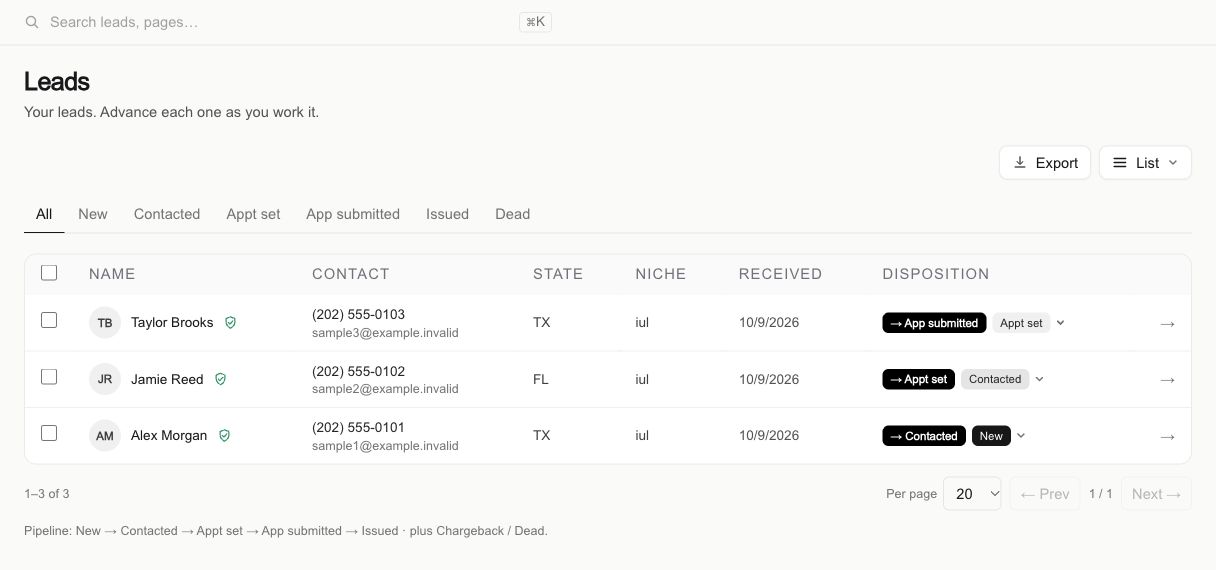The image size is (1216, 570).
Task: Click the Prev page button
Action: 1045,494
